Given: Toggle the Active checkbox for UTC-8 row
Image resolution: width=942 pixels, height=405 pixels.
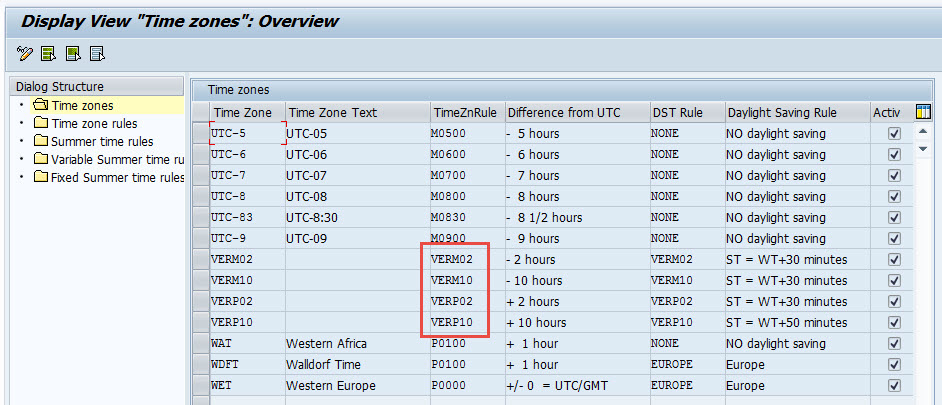Looking at the screenshot, I should [x=894, y=196].
